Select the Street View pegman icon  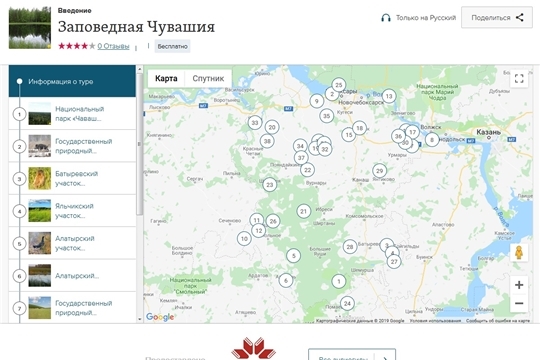[519, 253]
